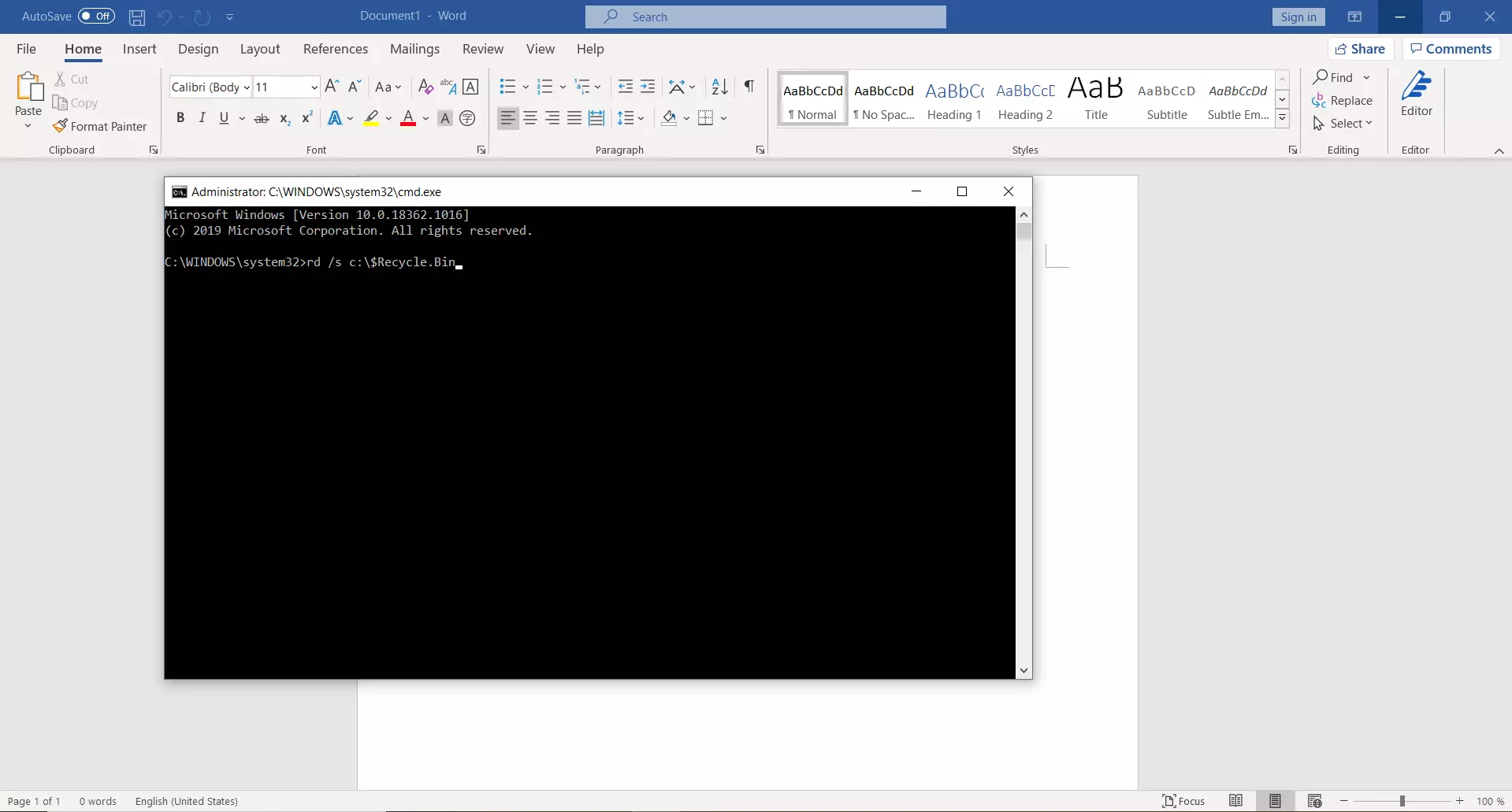Click Ribbon Display Options icon

pyautogui.click(x=1354, y=17)
